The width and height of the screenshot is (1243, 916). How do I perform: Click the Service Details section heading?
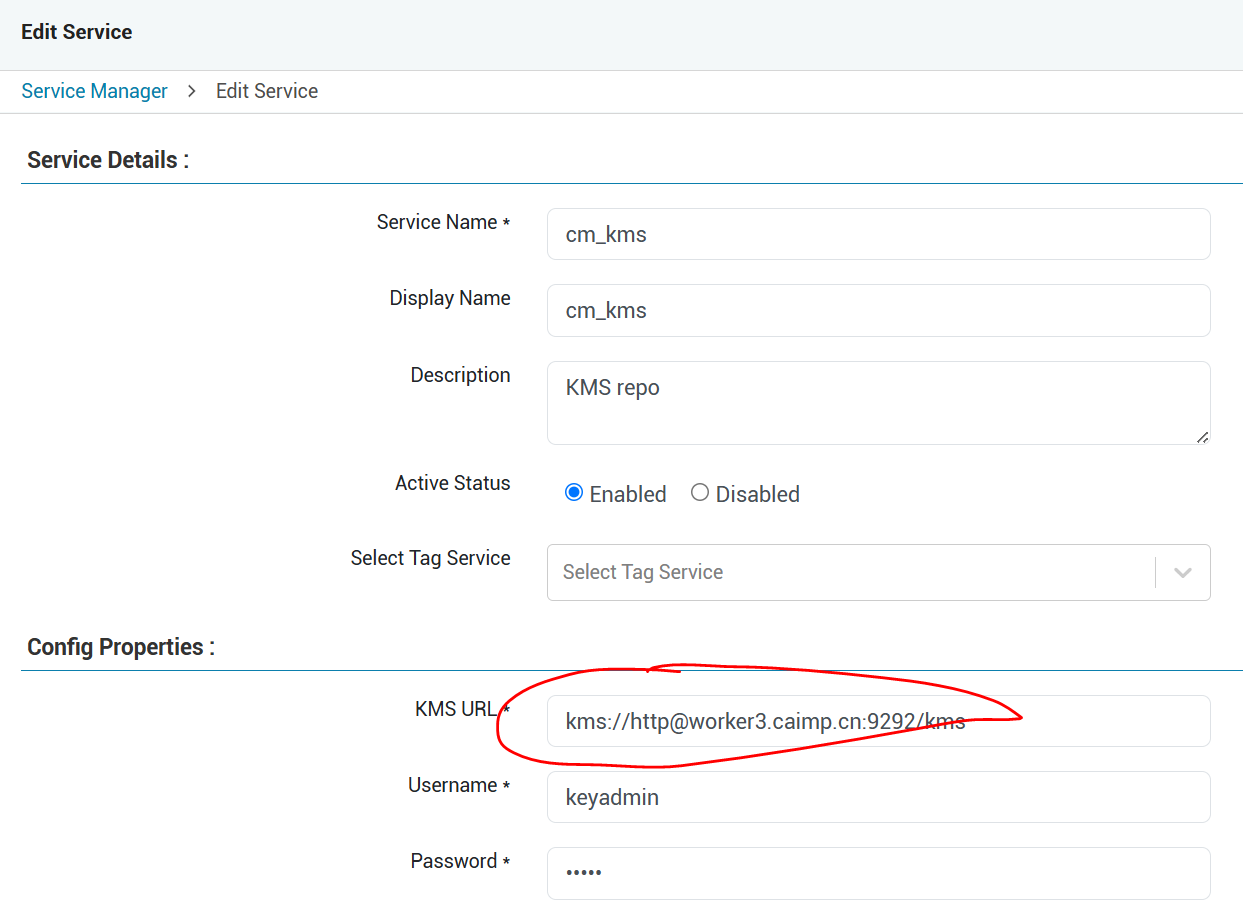pos(108,160)
